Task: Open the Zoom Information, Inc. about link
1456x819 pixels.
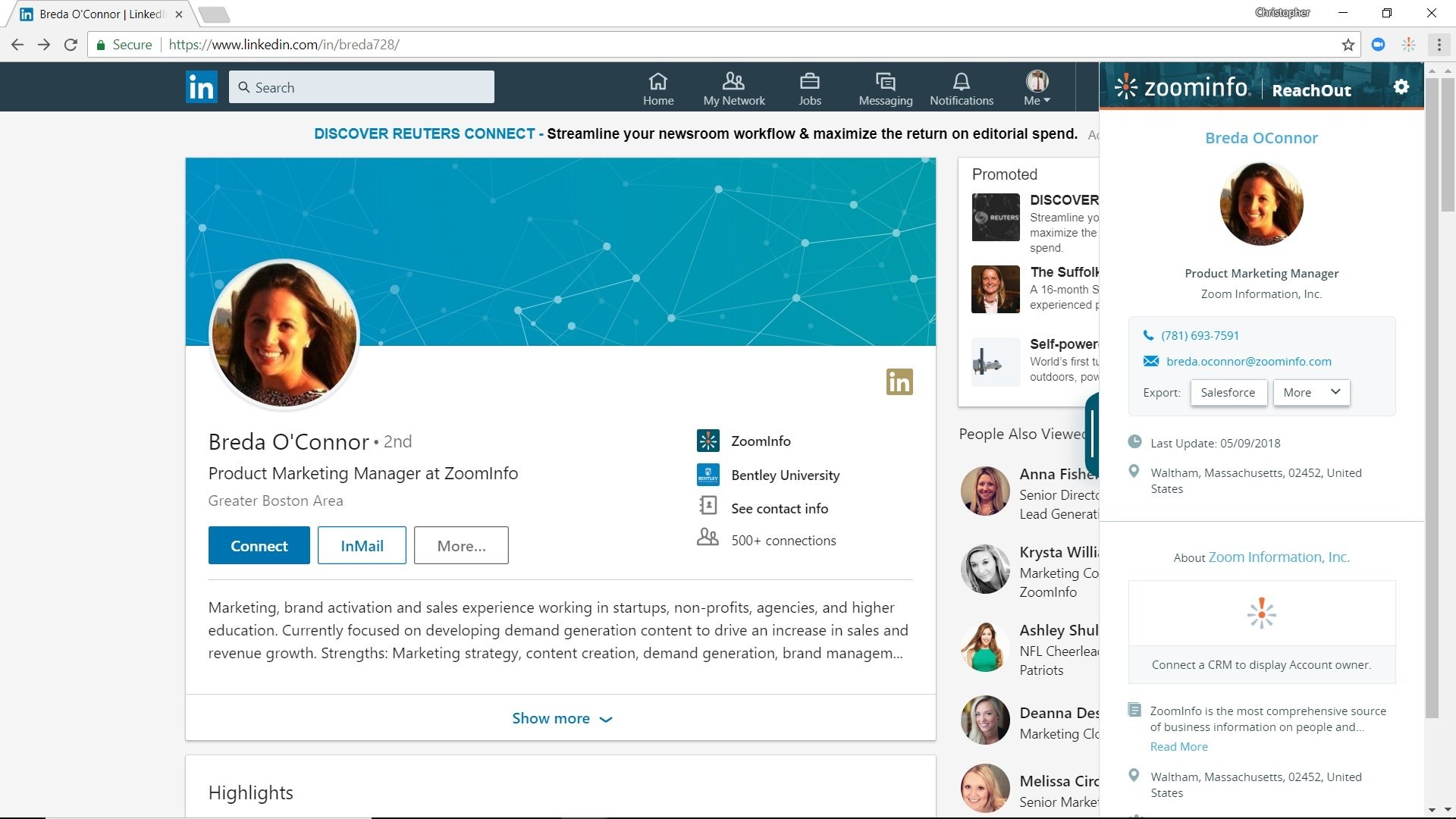Action: tap(1279, 557)
